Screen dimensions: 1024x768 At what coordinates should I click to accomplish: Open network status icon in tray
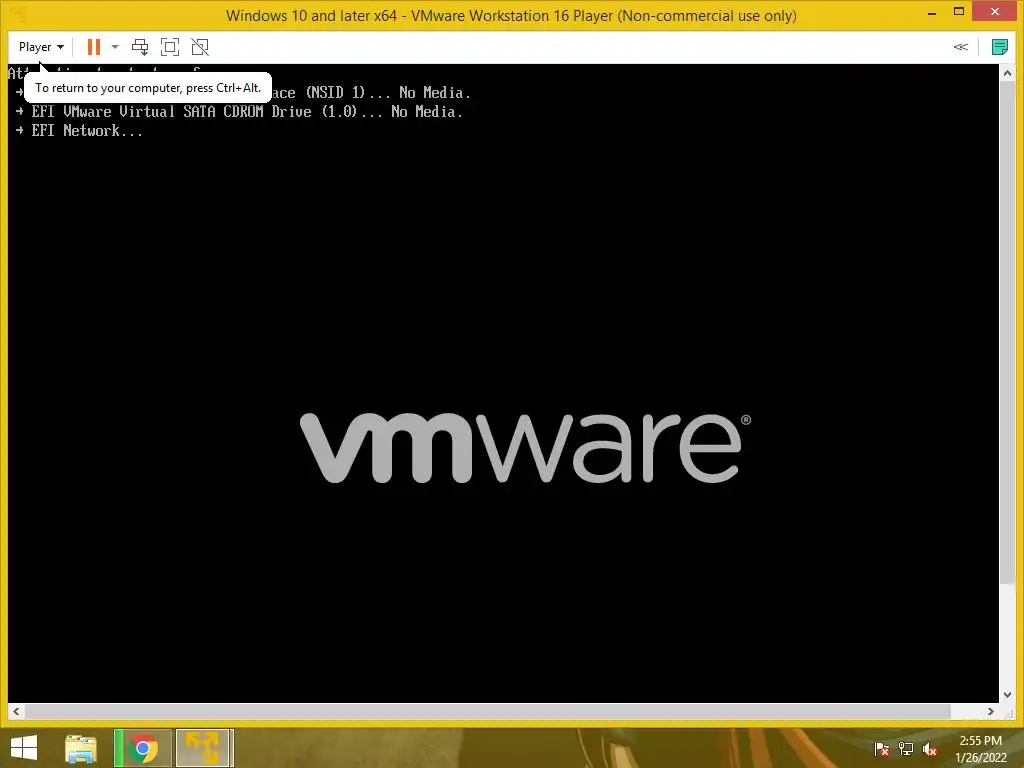tap(905, 749)
